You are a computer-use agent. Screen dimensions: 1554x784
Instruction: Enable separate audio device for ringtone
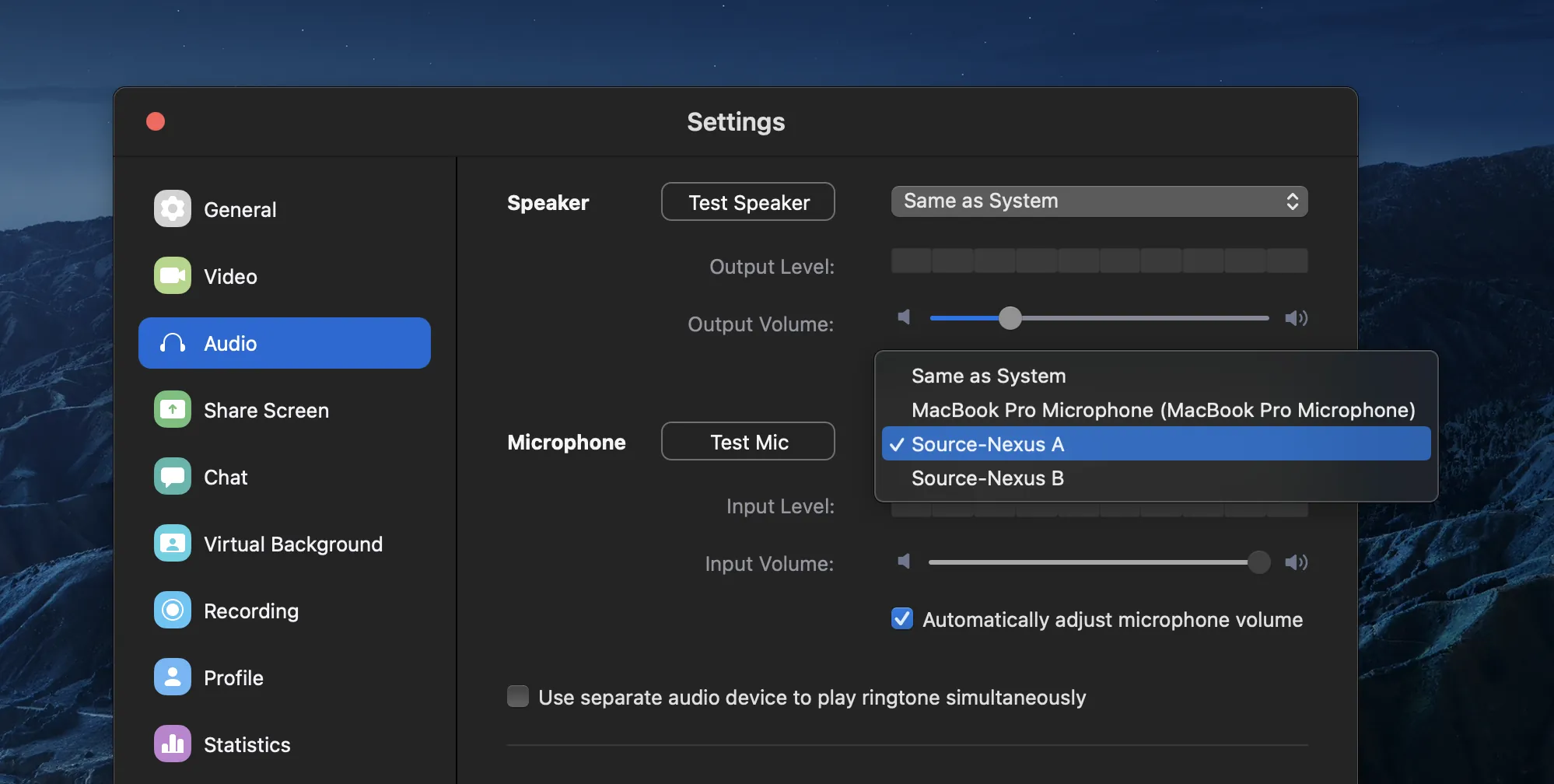pyautogui.click(x=518, y=696)
